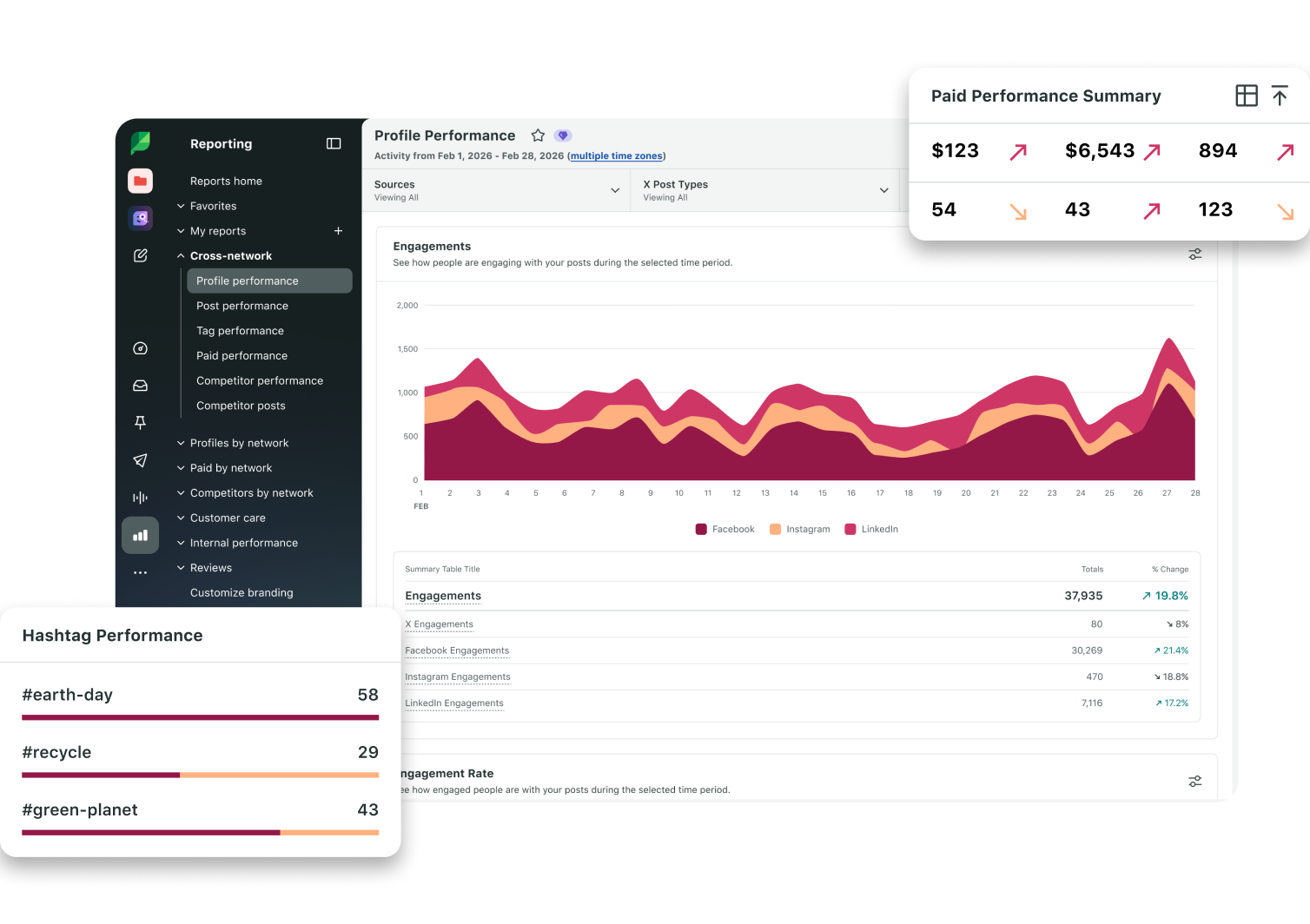Click the export arrow icon on Paid Performance Summary
This screenshot has height=924, width=1310.
coord(1280,96)
